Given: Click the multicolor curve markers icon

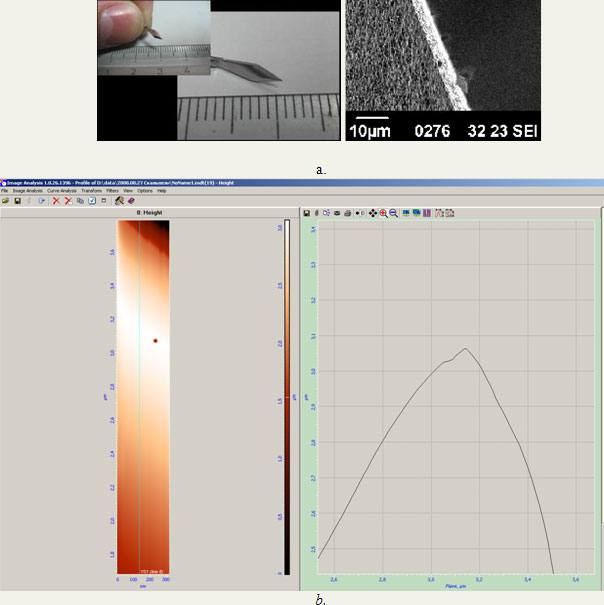Looking at the screenshot, I should click(450, 213).
